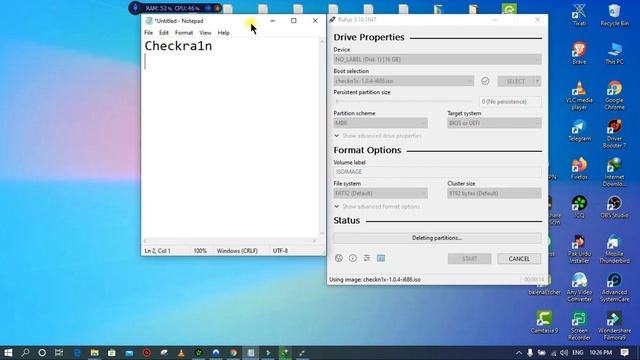Viewport: 640px width, 360px height.
Task: Launch Camtasia 9 desktop shortcut
Action: pos(544,322)
